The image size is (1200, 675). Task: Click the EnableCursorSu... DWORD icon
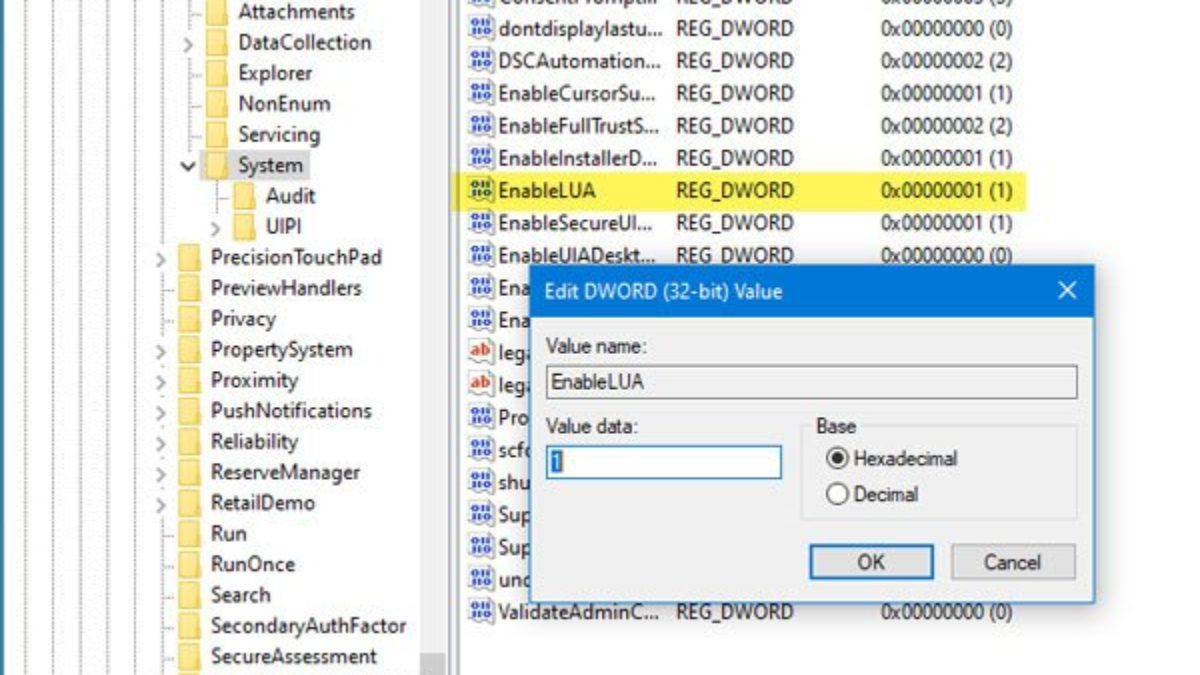482,94
